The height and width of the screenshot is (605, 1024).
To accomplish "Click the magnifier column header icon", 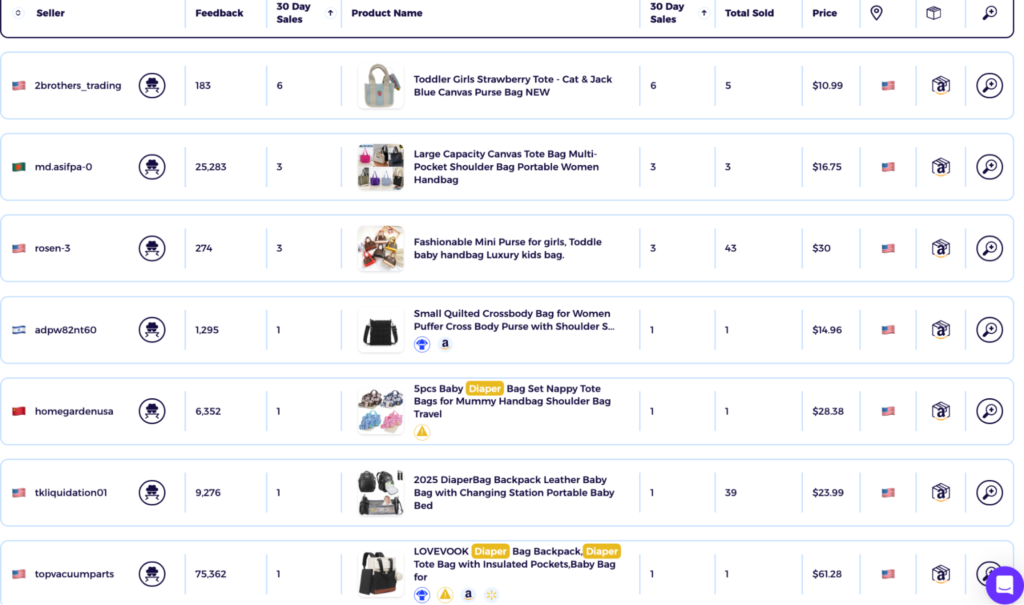I will [989, 12].
